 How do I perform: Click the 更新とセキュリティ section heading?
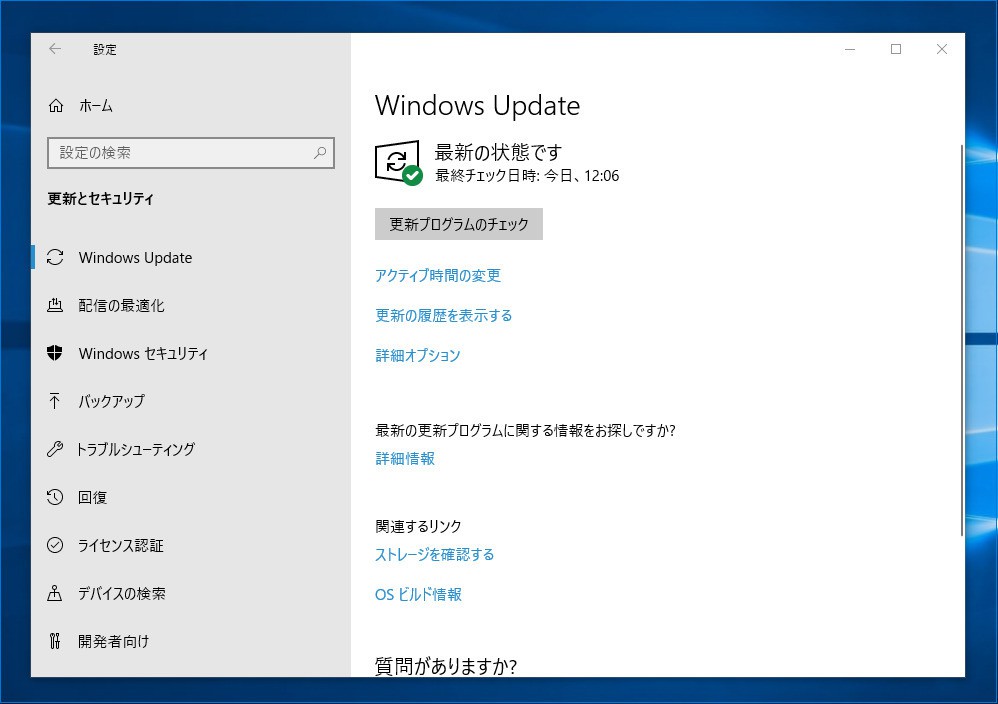pyautogui.click(x=101, y=199)
